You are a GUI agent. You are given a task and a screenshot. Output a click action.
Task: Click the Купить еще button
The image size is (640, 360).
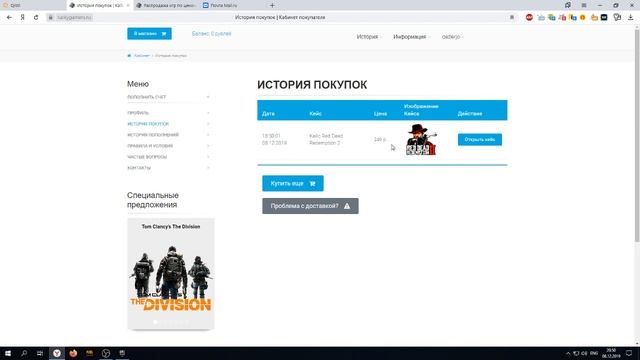pos(293,183)
